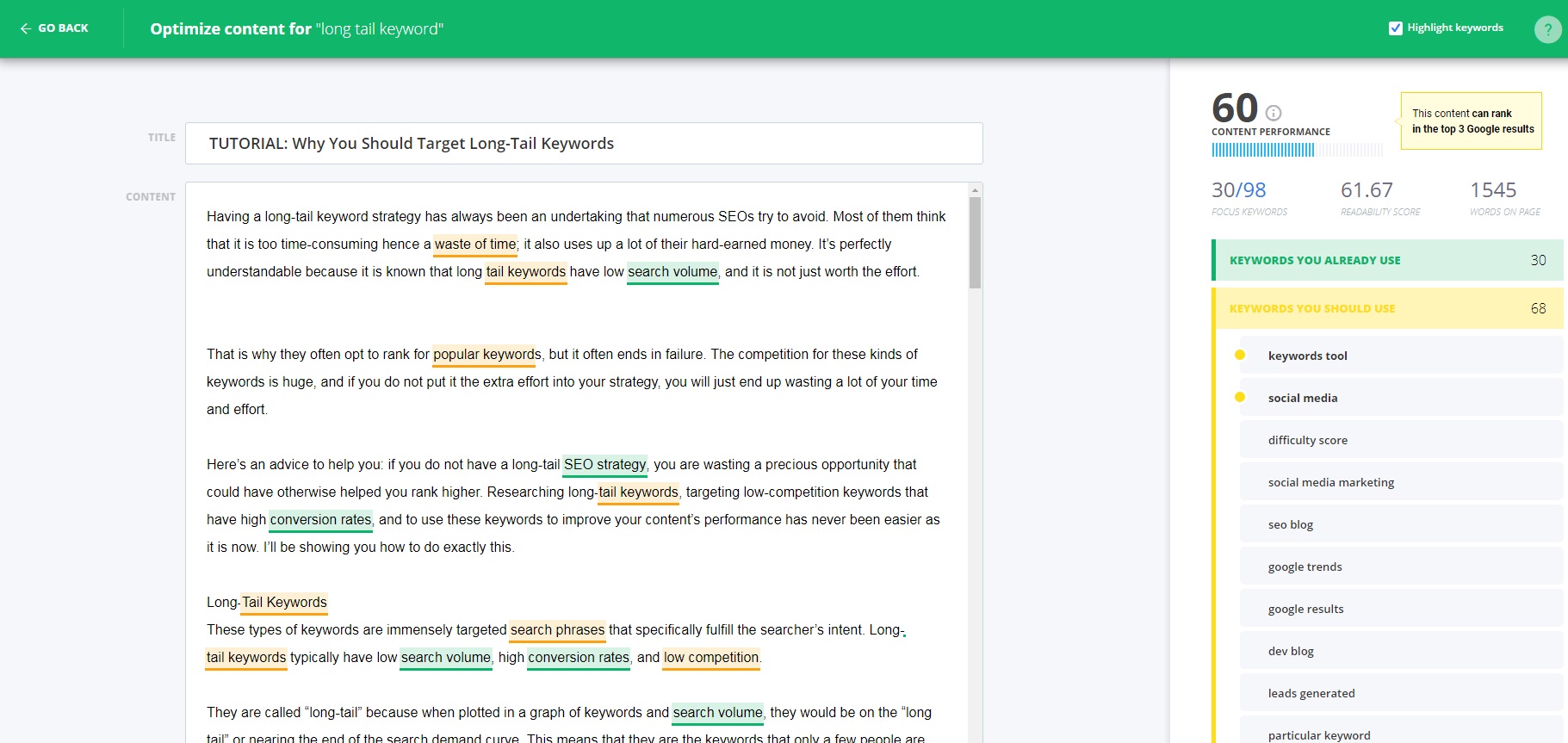
Task: Click the content performance progress bar
Action: [1296, 150]
